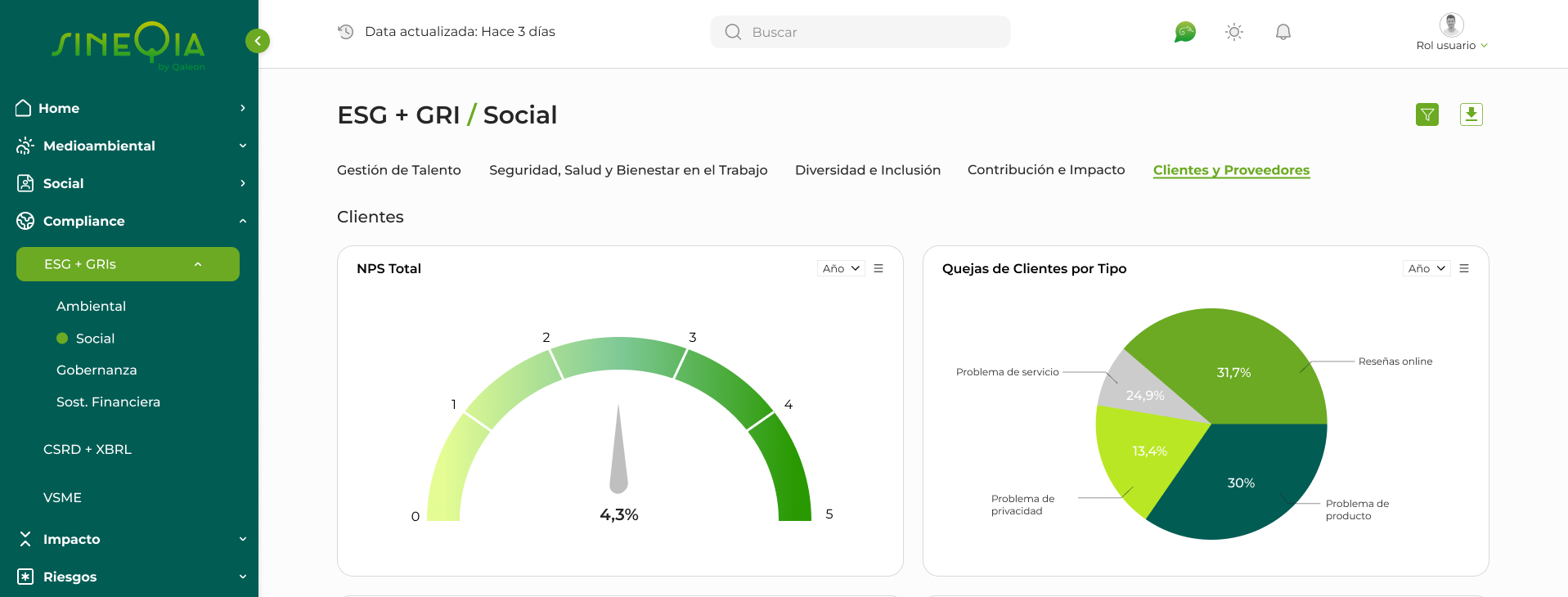The image size is (1568, 597).
Task: Click the data update history clock icon
Action: [x=346, y=32]
